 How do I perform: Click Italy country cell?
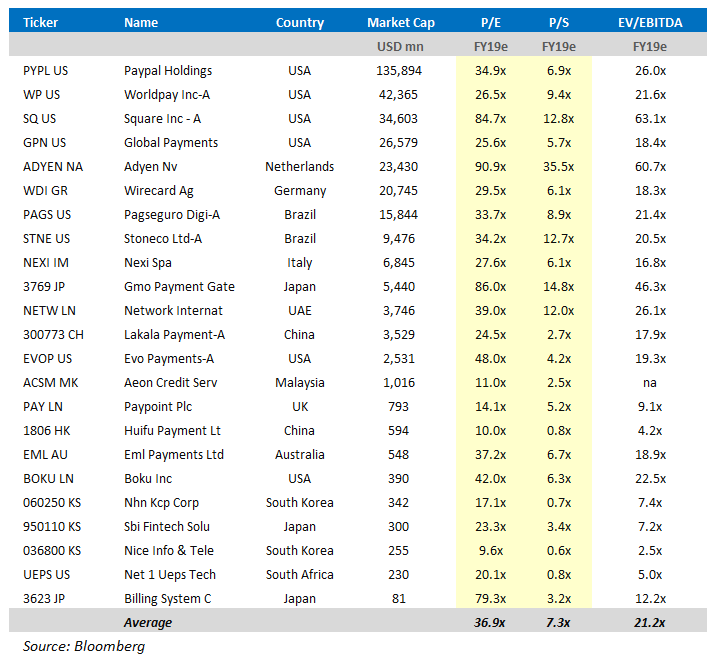click(300, 263)
